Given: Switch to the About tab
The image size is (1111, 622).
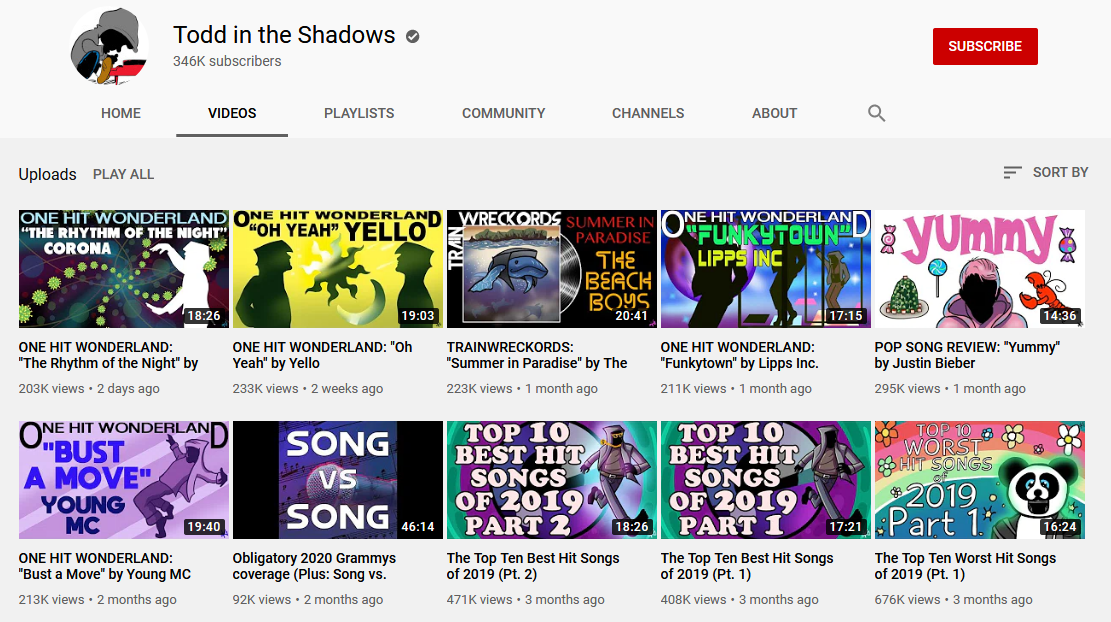Looking at the screenshot, I should point(774,113).
